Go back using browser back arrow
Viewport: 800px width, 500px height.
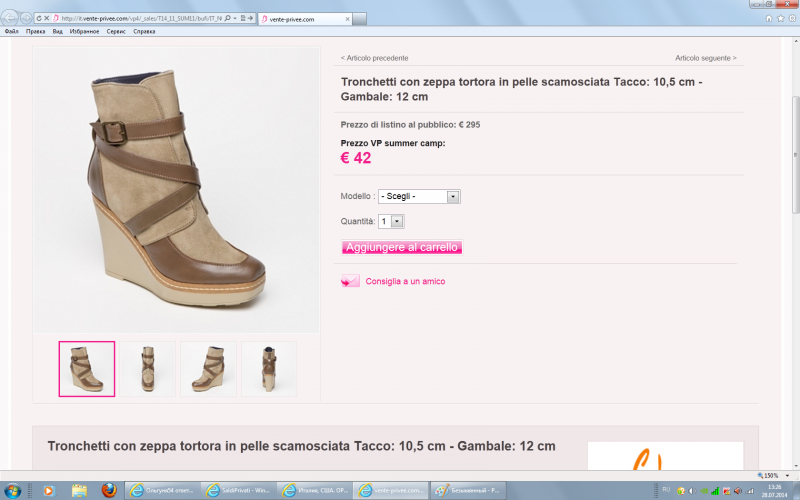[9, 18]
